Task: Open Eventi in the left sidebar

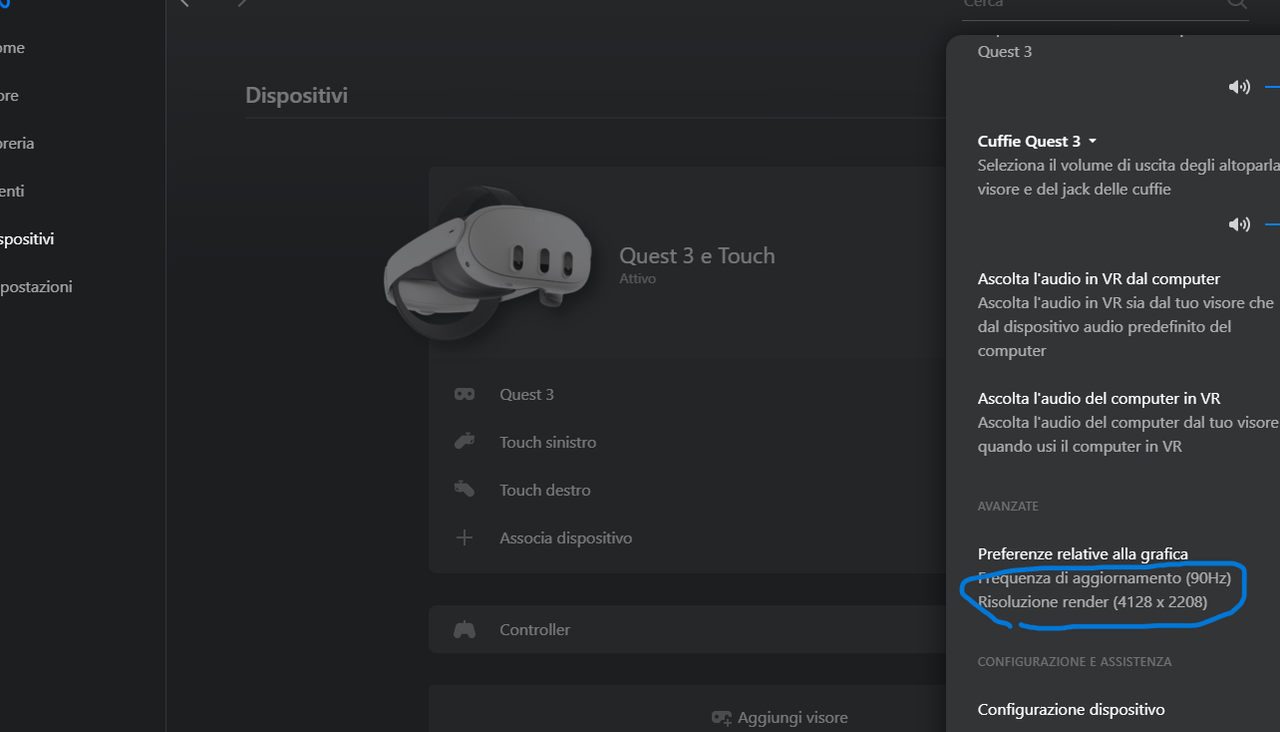Action: tap(12, 191)
